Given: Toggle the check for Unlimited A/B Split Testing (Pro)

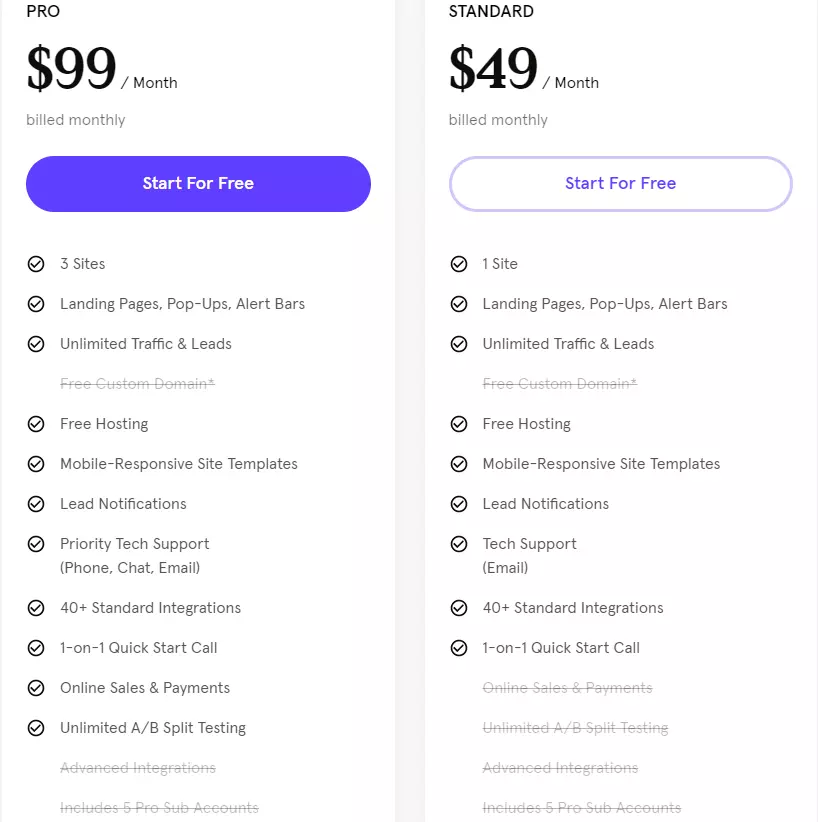Looking at the screenshot, I should 36,728.
